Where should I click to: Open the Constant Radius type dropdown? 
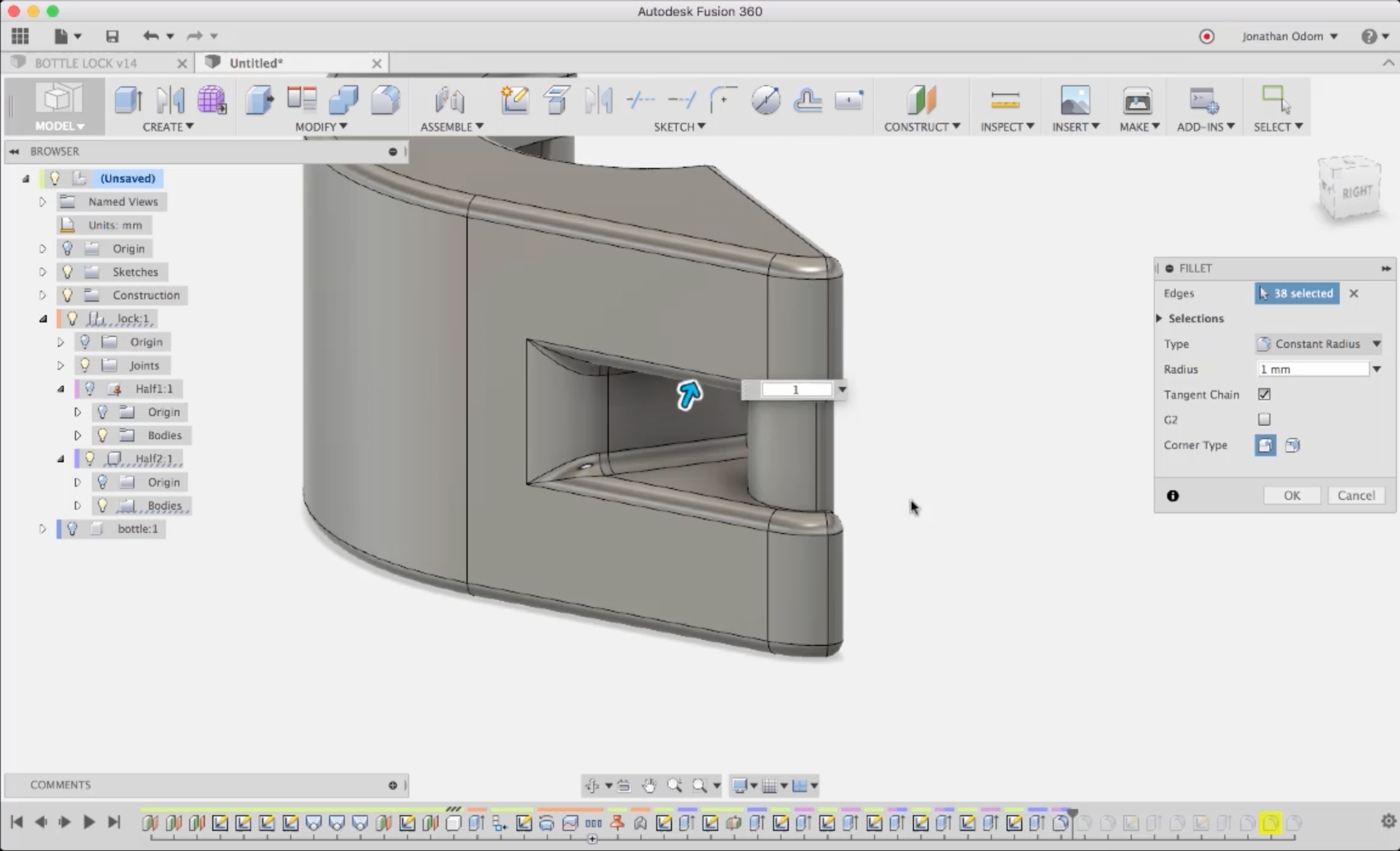1318,344
